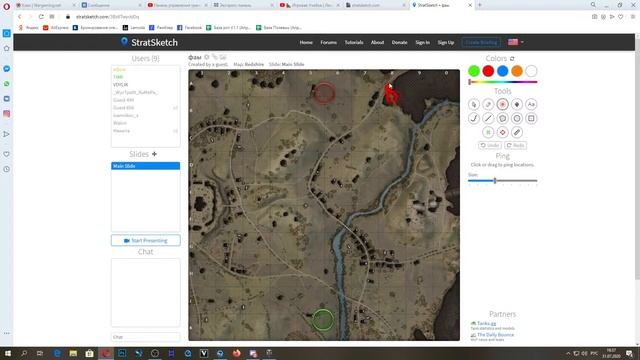Pick the green color swatch
Image resolution: width=640 pixels, height=360 pixels.
tap(474, 71)
